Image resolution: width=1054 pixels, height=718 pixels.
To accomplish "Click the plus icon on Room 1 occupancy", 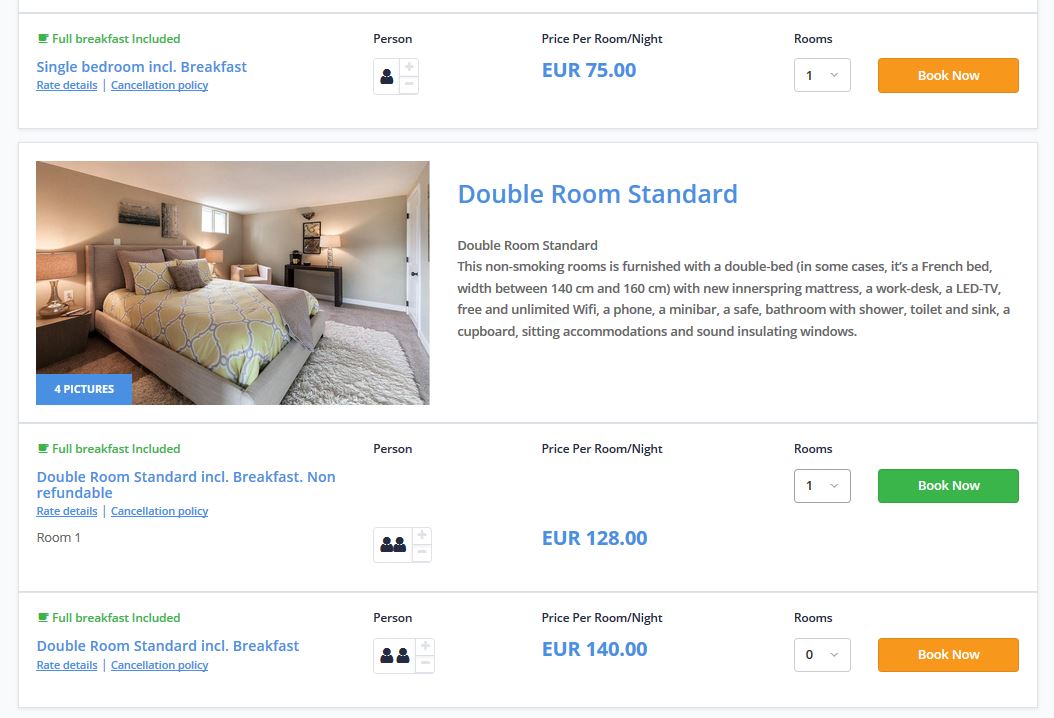I will (x=421, y=535).
